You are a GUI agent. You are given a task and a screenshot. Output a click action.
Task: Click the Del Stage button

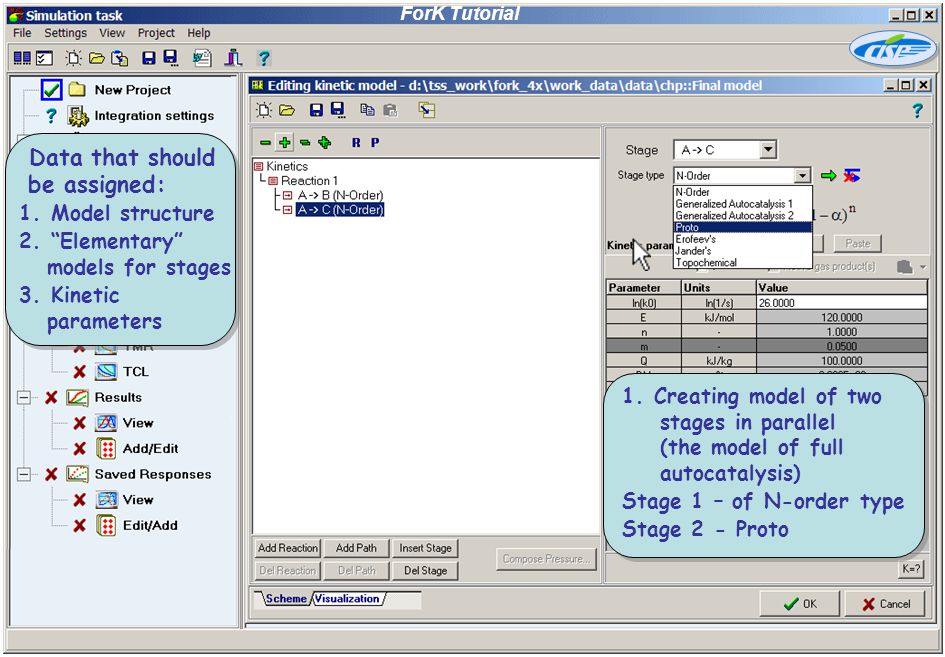click(425, 570)
